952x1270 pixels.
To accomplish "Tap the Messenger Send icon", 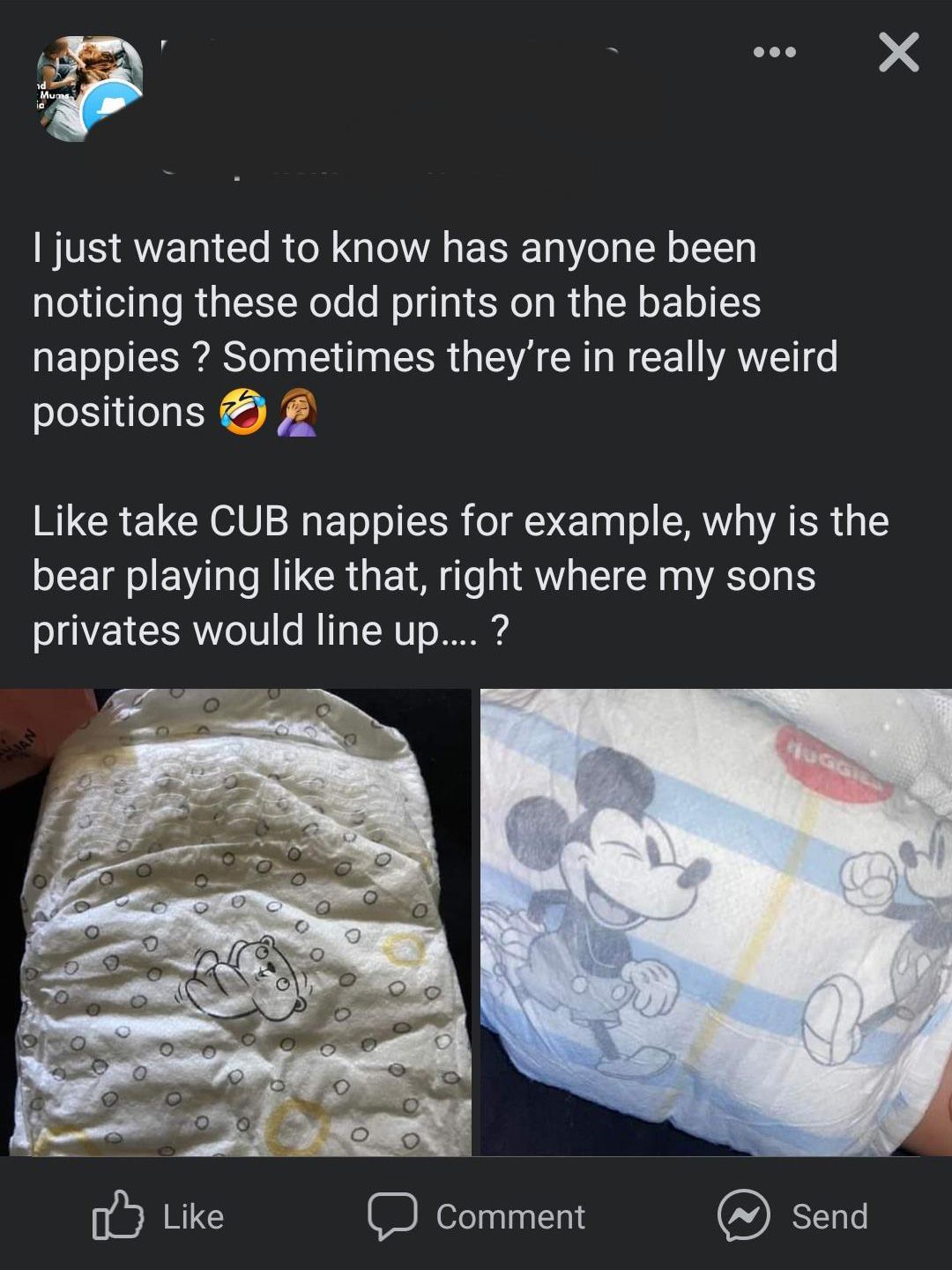I will [x=743, y=1215].
